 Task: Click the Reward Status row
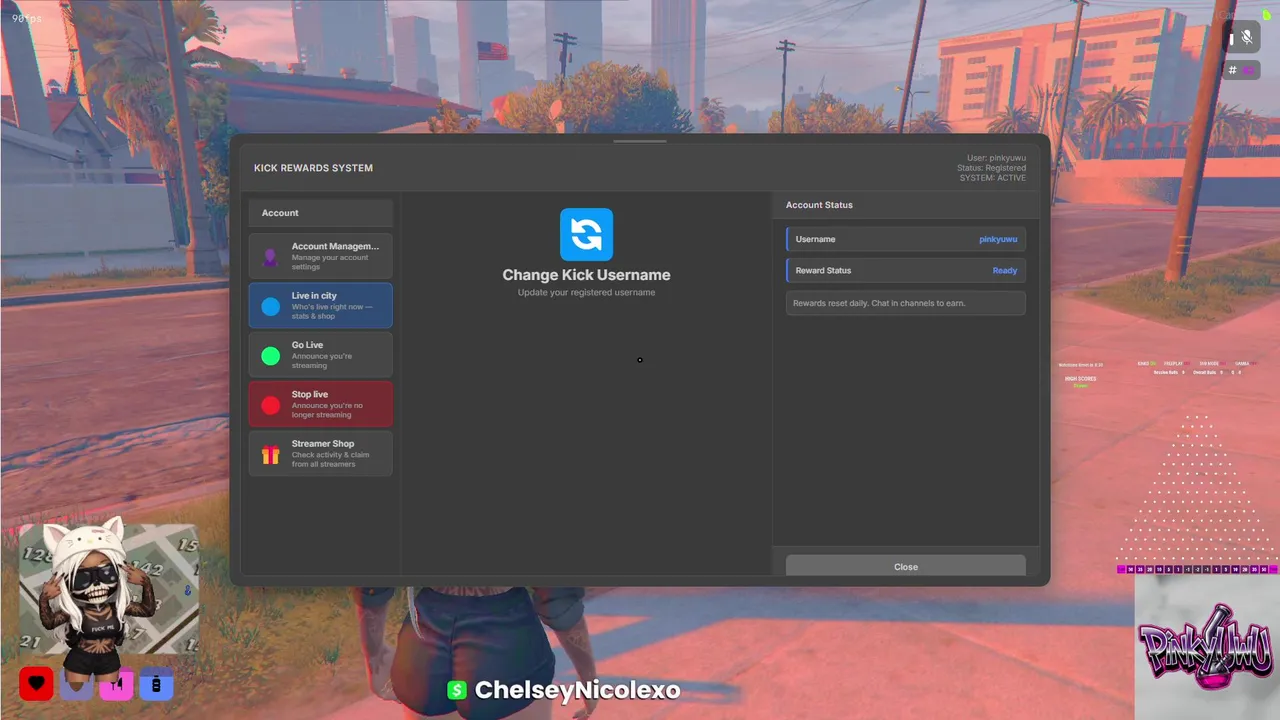(906, 270)
